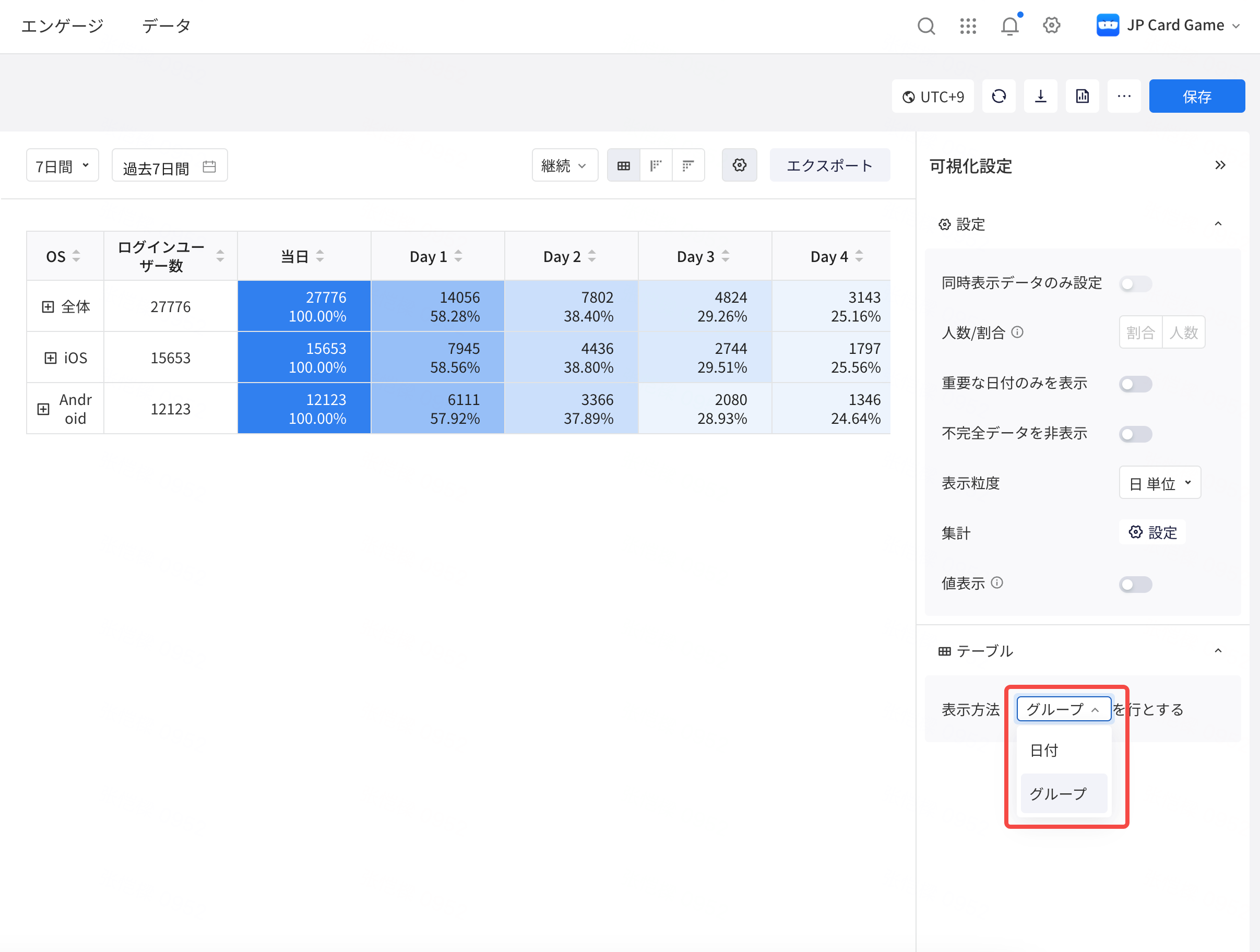Image resolution: width=1260 pixels, height=952 pixels.
Task: Click the calendar icon in date range
Action: click(x=209, y=166)
